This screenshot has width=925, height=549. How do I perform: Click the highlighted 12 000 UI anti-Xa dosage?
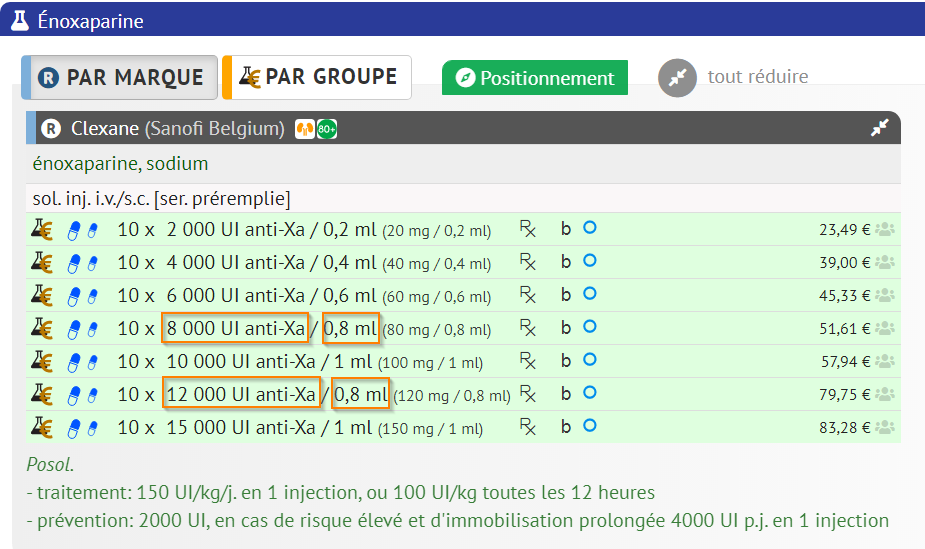[x=241, y=394]
